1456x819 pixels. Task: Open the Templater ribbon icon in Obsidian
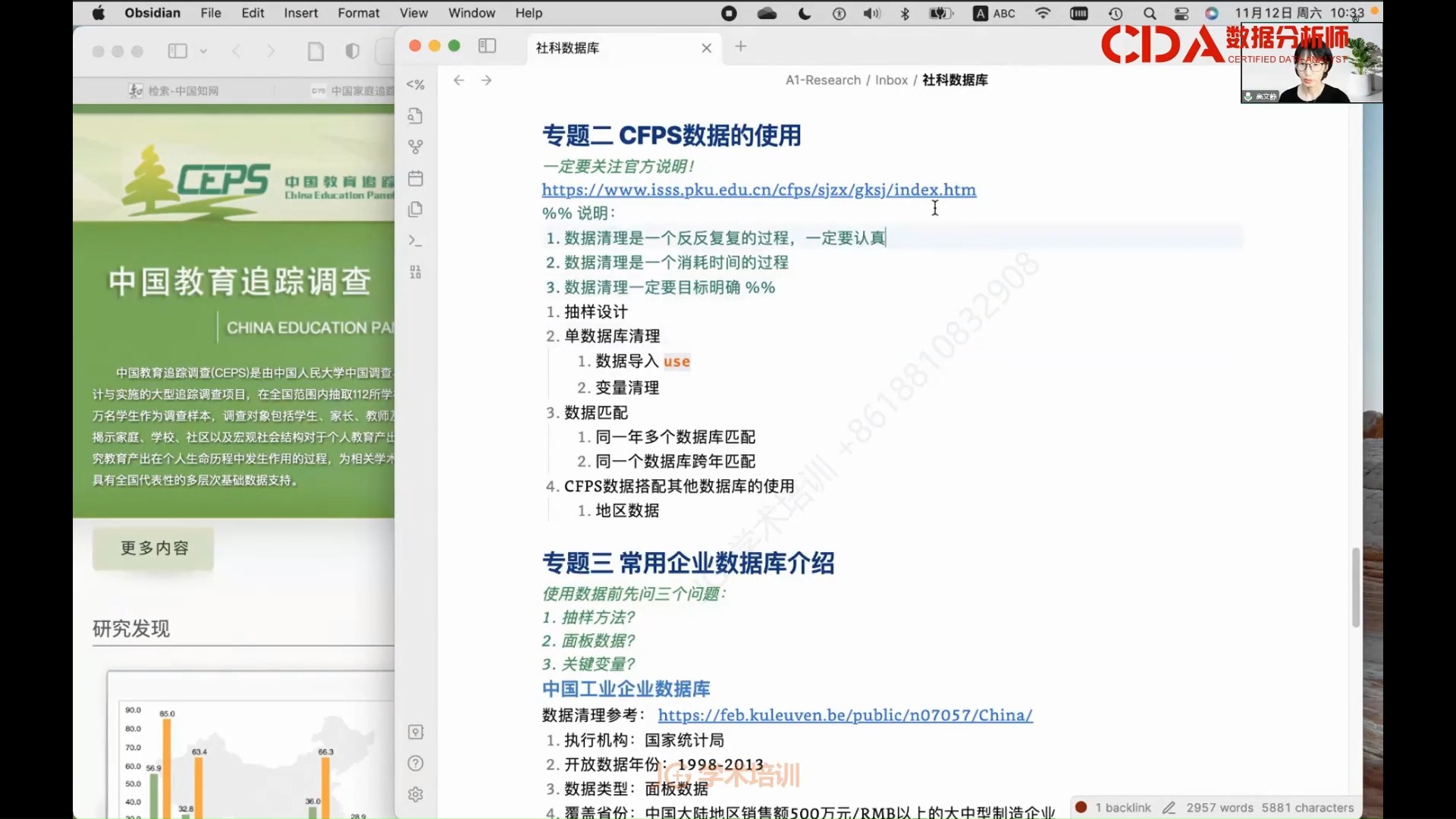pyautogui.click(x=415, y=84)
